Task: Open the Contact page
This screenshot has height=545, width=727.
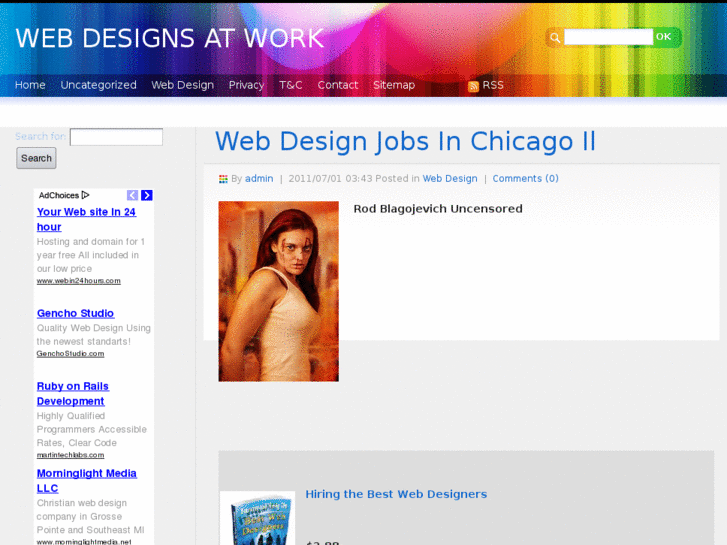Action: (338, 85)
